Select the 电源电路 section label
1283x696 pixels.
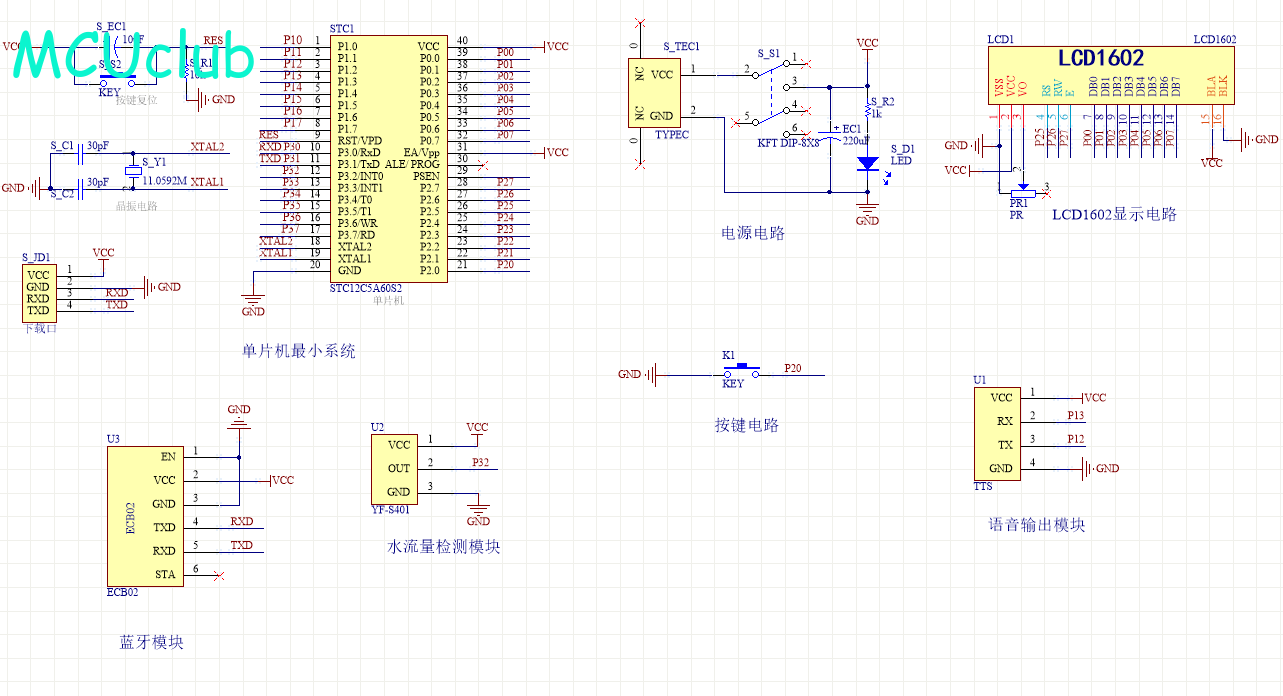tap(753, 233)
